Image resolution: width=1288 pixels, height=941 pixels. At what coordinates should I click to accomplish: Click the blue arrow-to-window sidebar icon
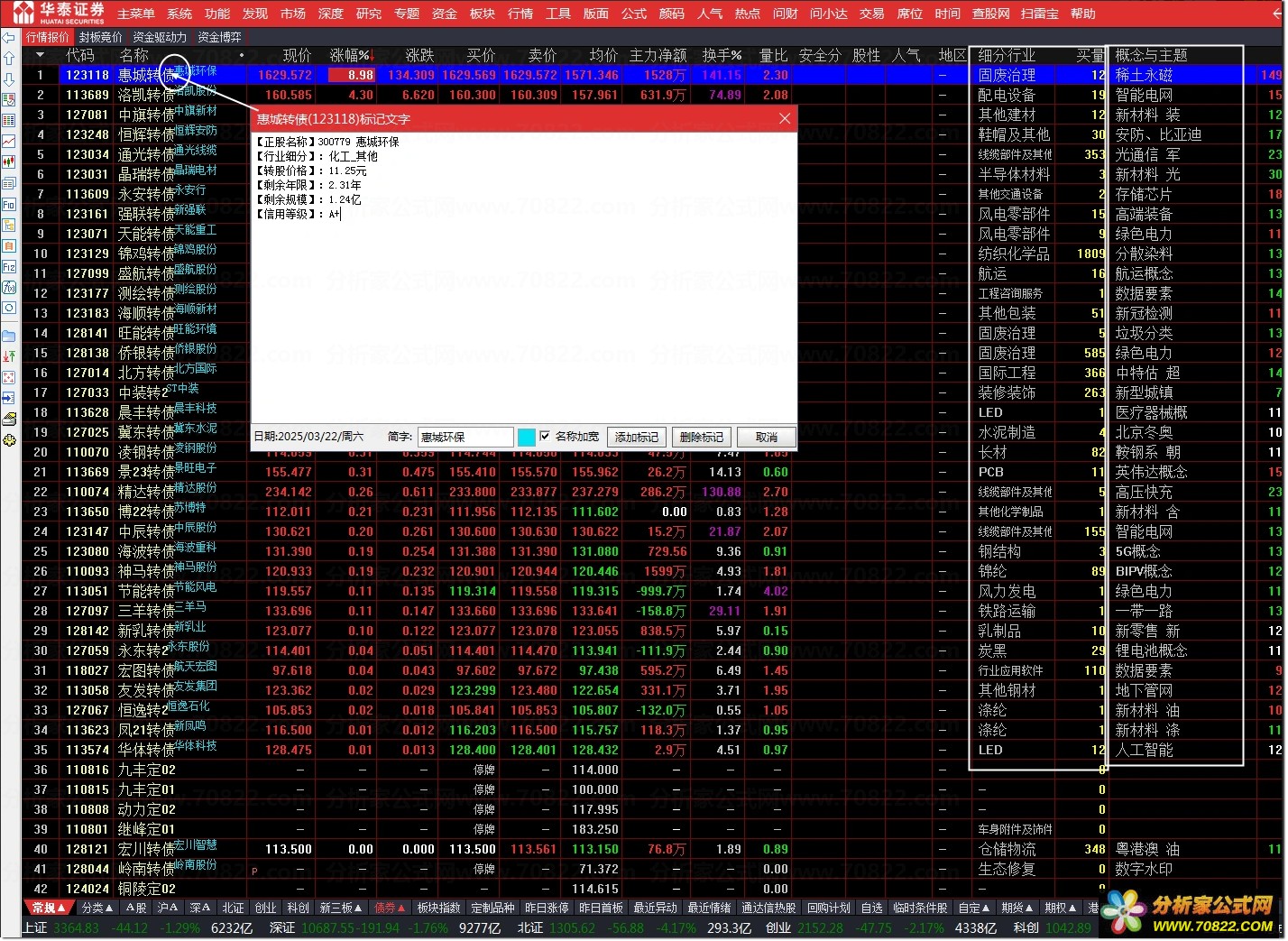9,398
